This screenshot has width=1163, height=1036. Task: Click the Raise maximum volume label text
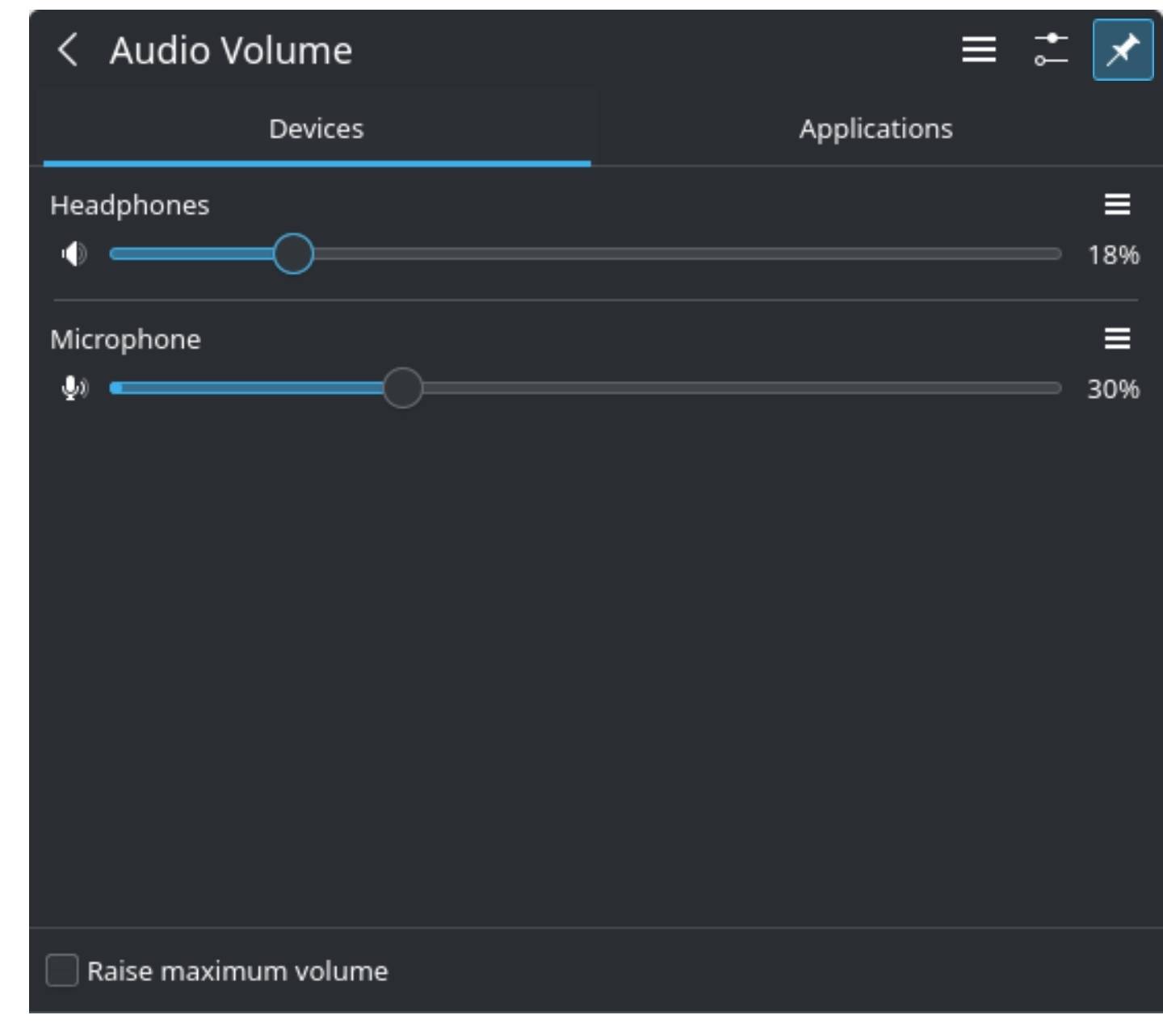pos(237,971)
